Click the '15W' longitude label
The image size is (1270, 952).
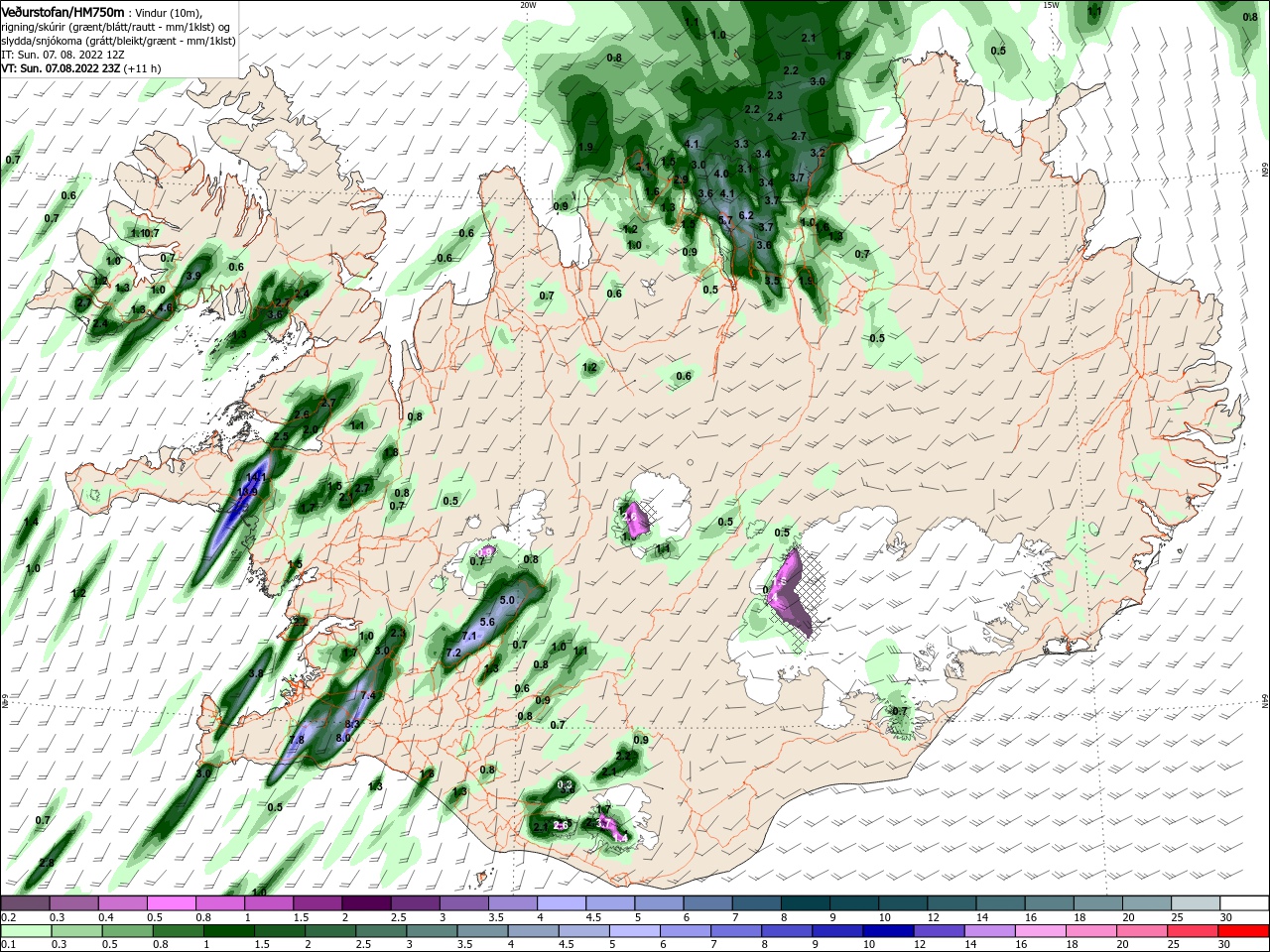(1051, 5)
